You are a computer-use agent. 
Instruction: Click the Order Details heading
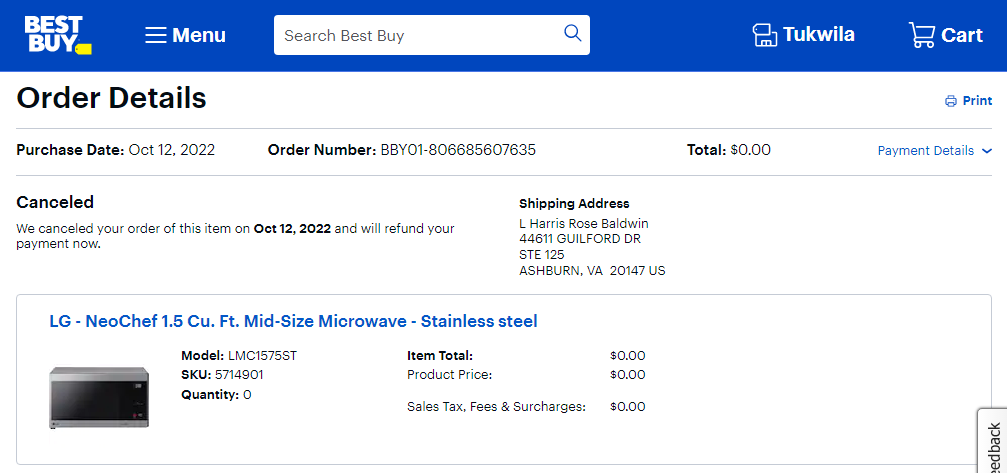tap(112, 99)
